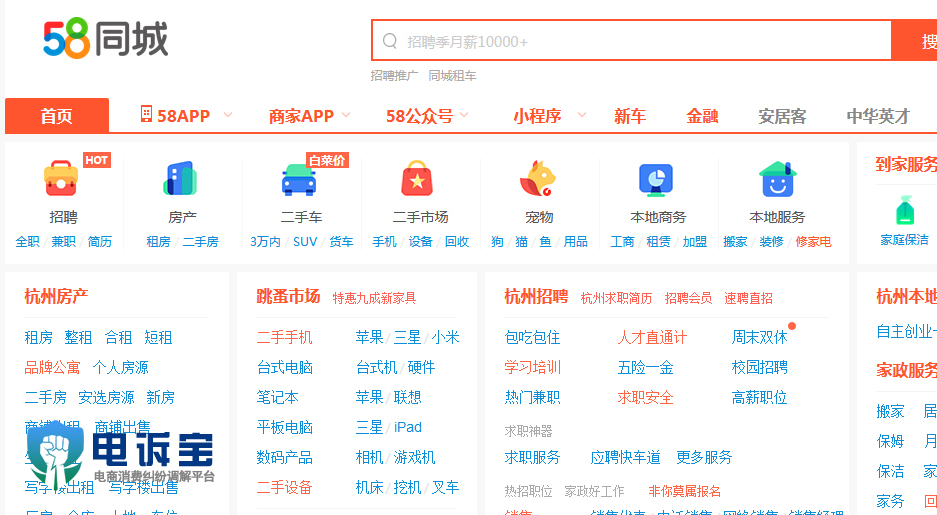Image resolution: width=937 pixels, height=515 pixels.
Task: Open the 金融 menu item
Action: point(702,116)
